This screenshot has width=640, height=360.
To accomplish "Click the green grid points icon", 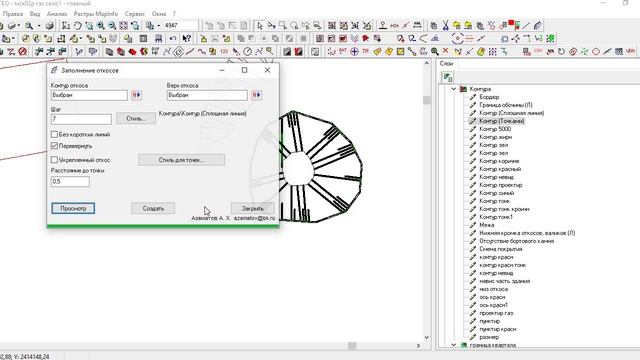I will pos(551,38).
